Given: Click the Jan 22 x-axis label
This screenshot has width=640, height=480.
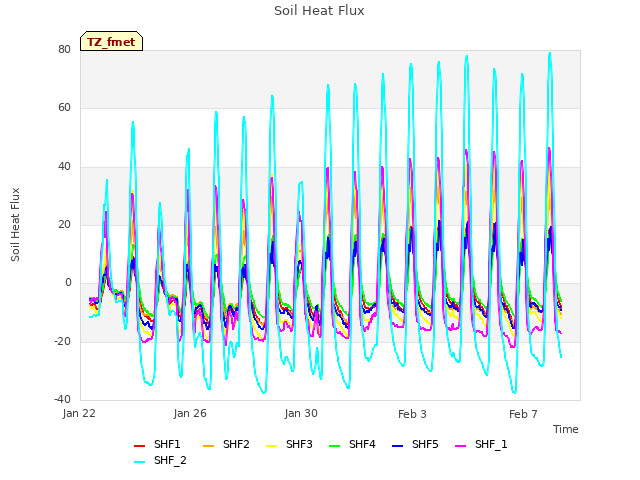Looking at the screenshot, I should pyautogui.click(x=79, y=414).
